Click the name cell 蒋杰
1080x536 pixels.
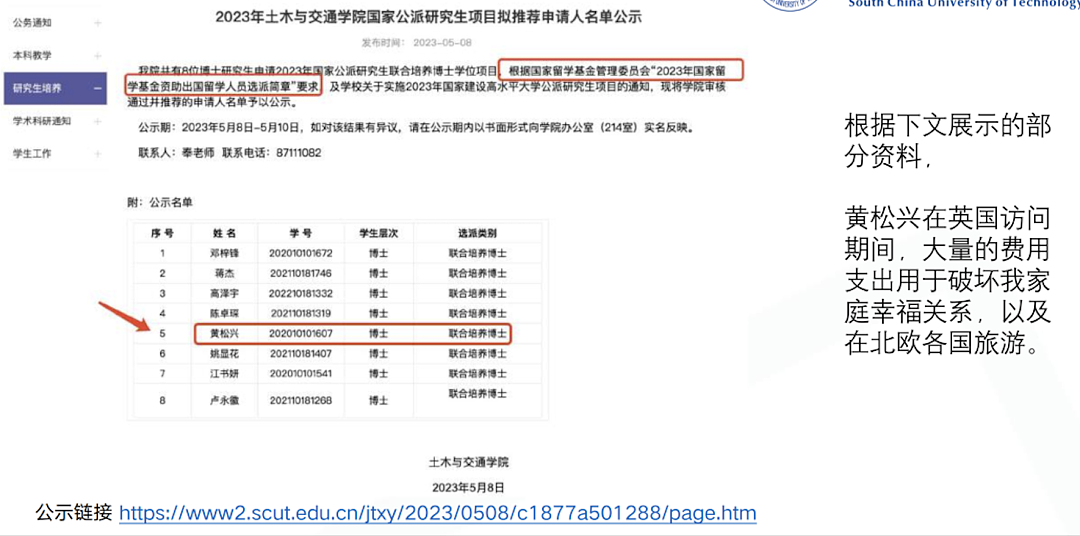click(x=225, y=274)
